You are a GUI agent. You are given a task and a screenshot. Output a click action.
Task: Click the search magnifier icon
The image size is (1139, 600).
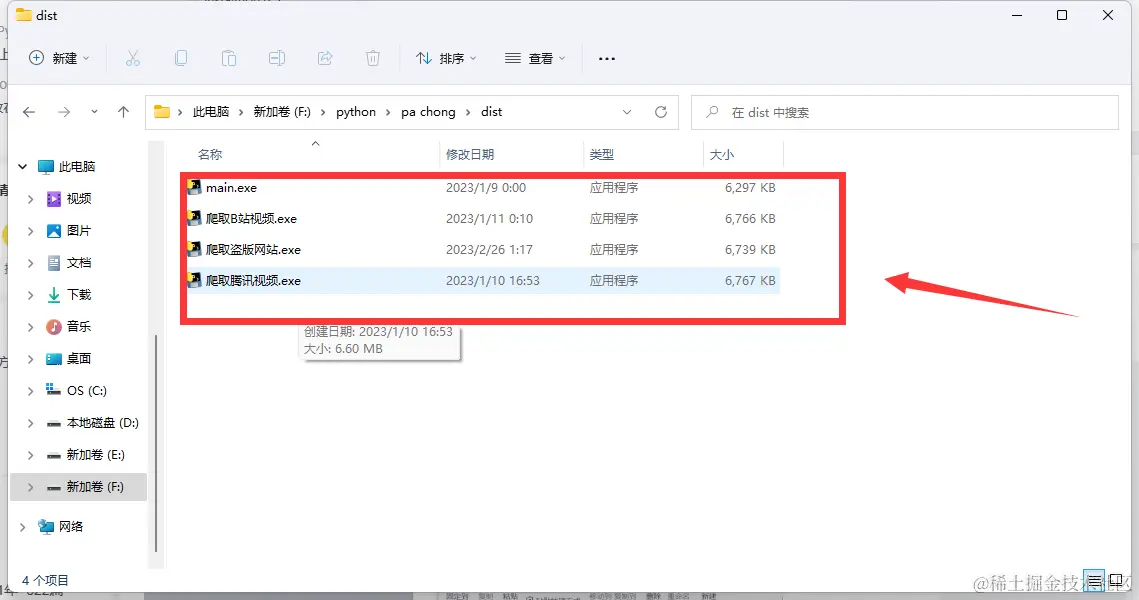[712, 112]
